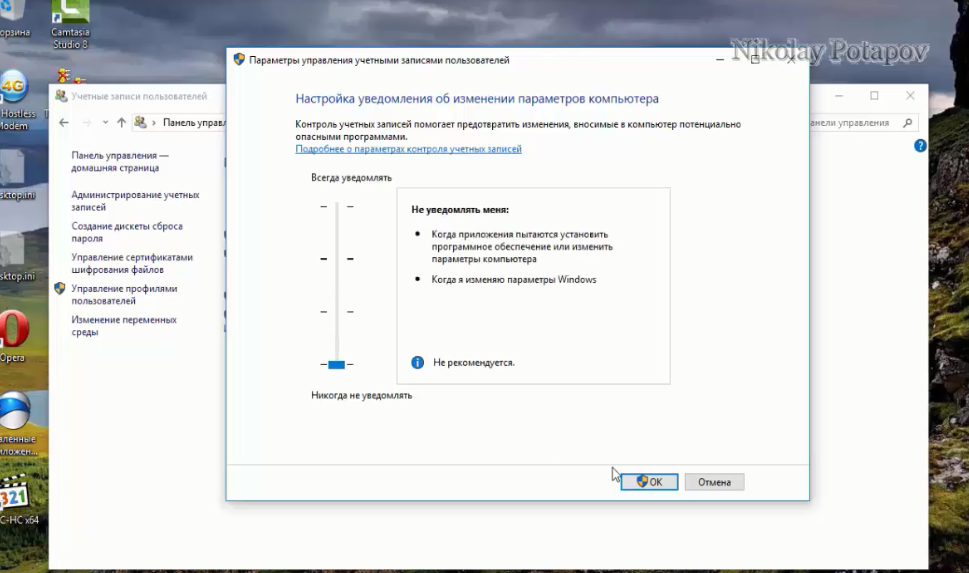Click the blue info icon next to Не рекомендуется
This screenshot has width=969, height=573.
coord(418,362)
